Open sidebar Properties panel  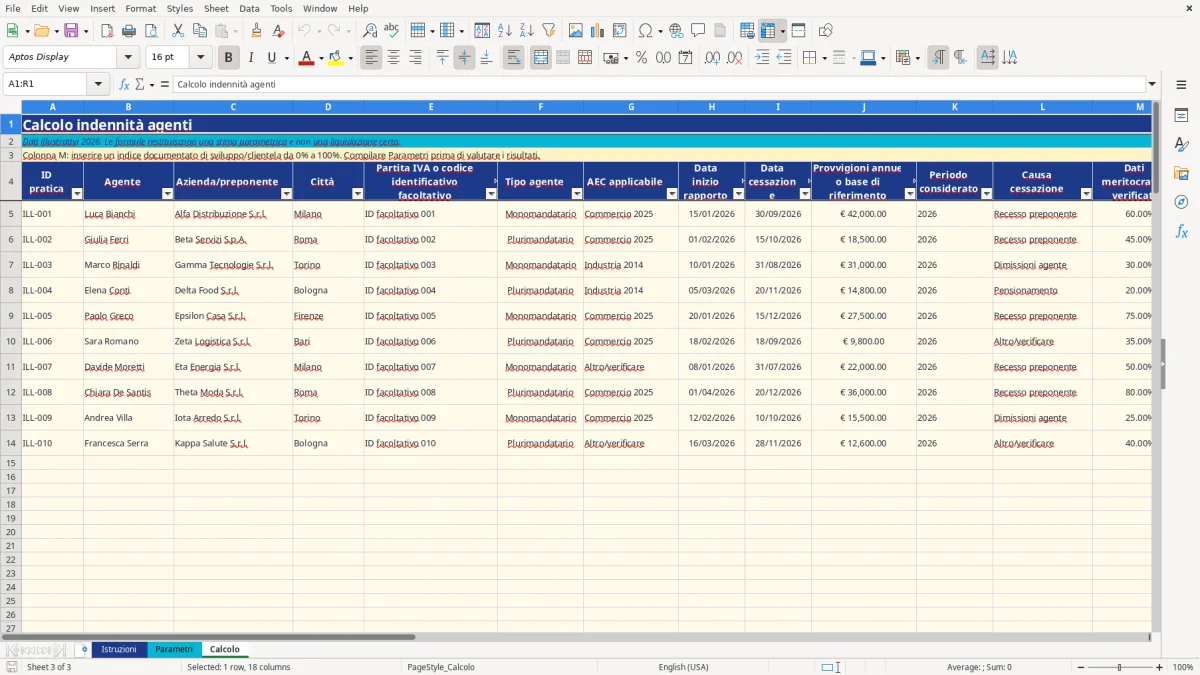(1181, 116)
